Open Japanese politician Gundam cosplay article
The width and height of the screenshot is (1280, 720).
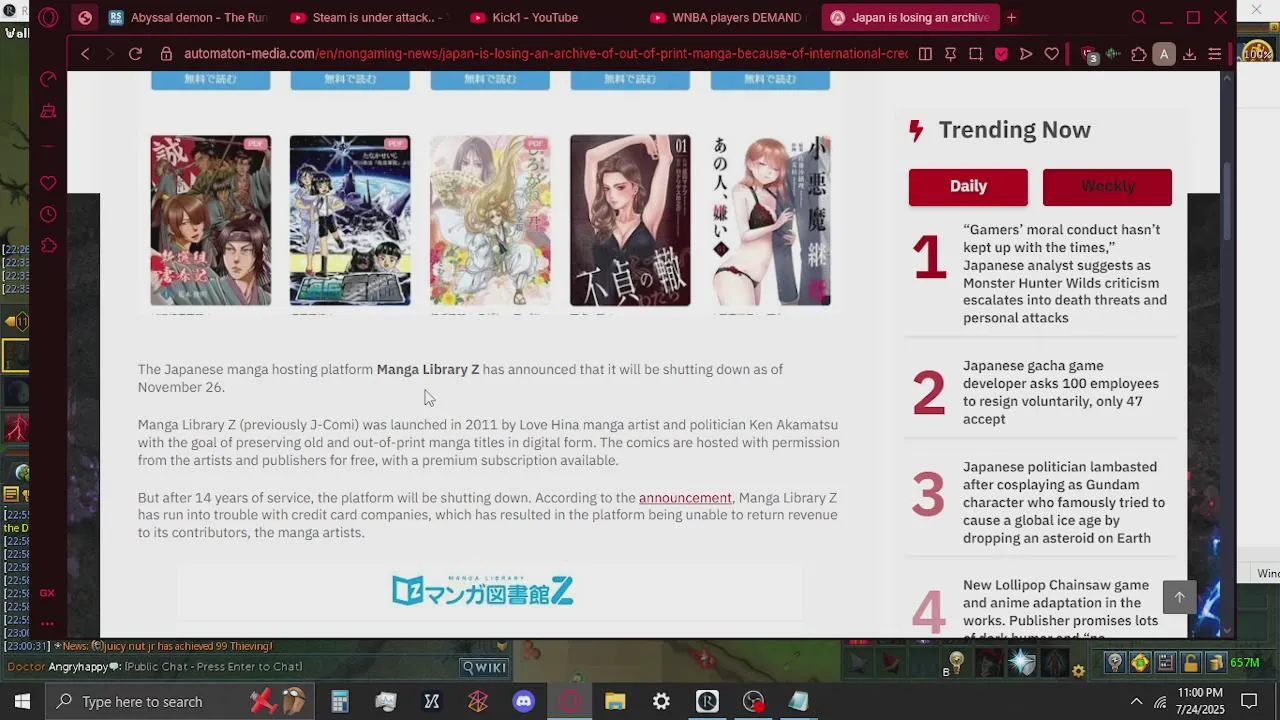point(1064,502)
